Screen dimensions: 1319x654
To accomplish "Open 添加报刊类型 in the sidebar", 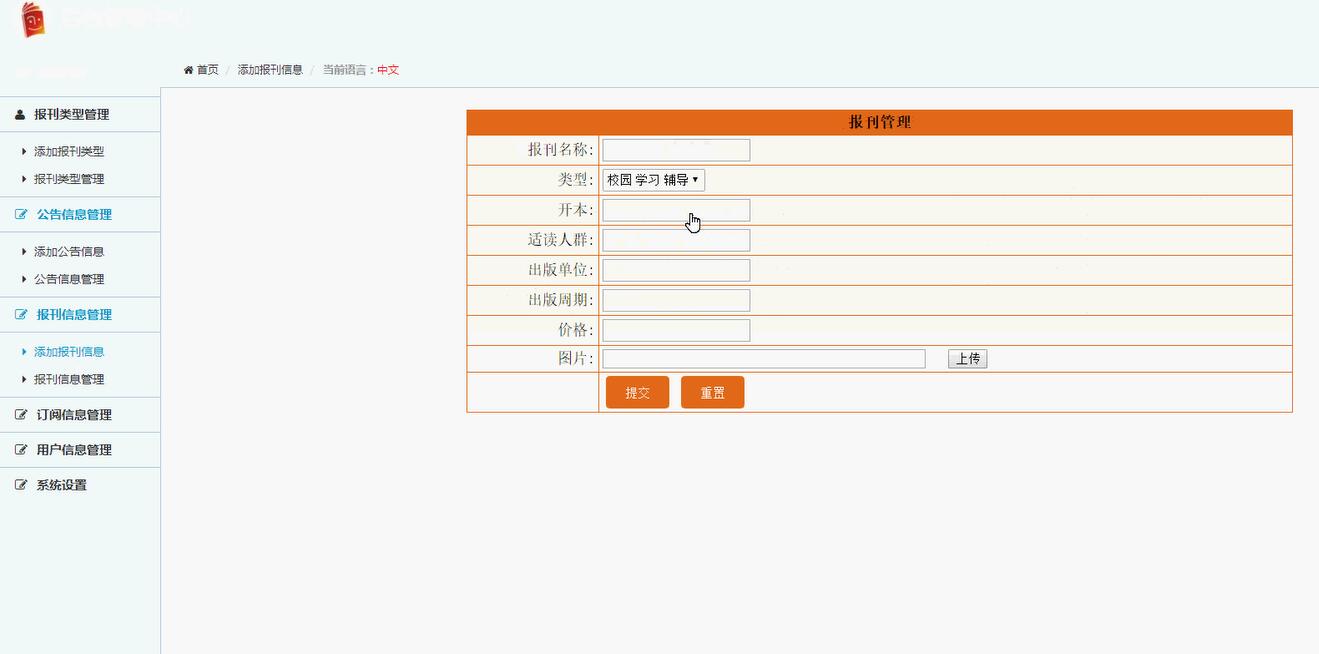I will coord(69,152).
